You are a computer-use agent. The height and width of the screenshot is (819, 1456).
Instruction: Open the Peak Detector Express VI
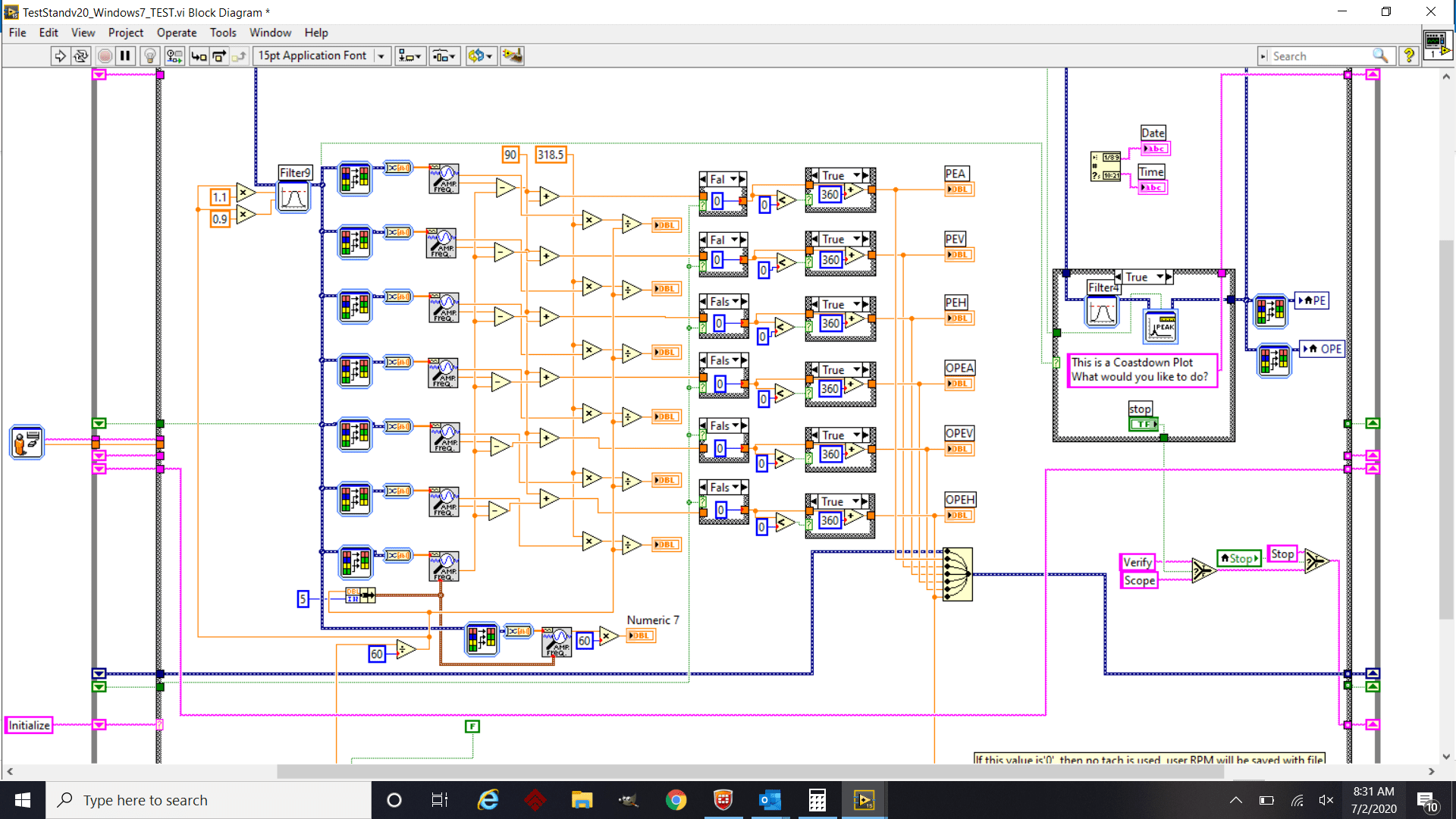click(1161, 328)
